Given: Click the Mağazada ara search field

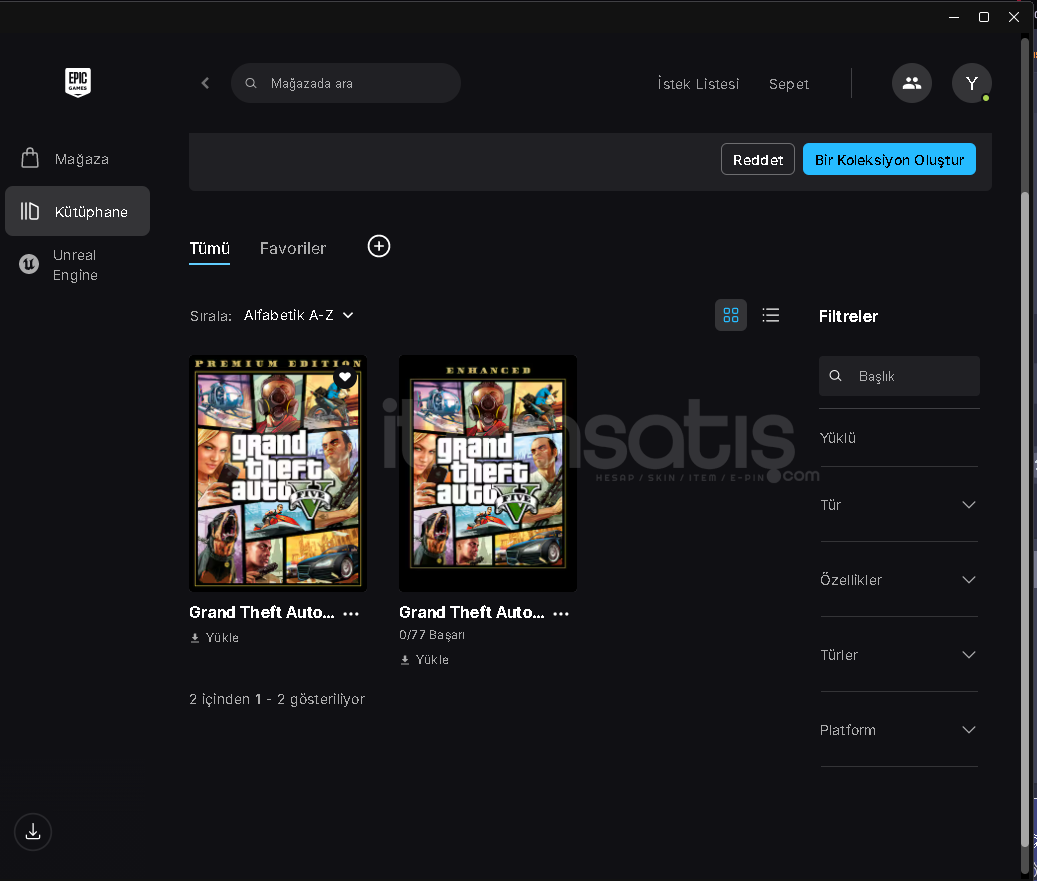Looking at the screenshot, I should pyautogui.click(x=346, y=83).
